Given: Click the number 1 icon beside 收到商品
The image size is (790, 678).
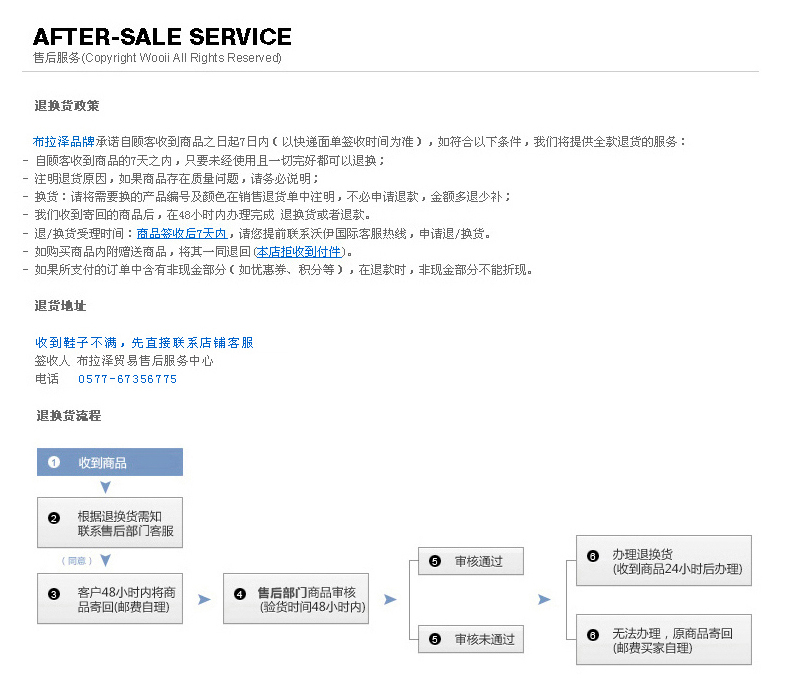Looking at the screenshot, I should (54, 463).
